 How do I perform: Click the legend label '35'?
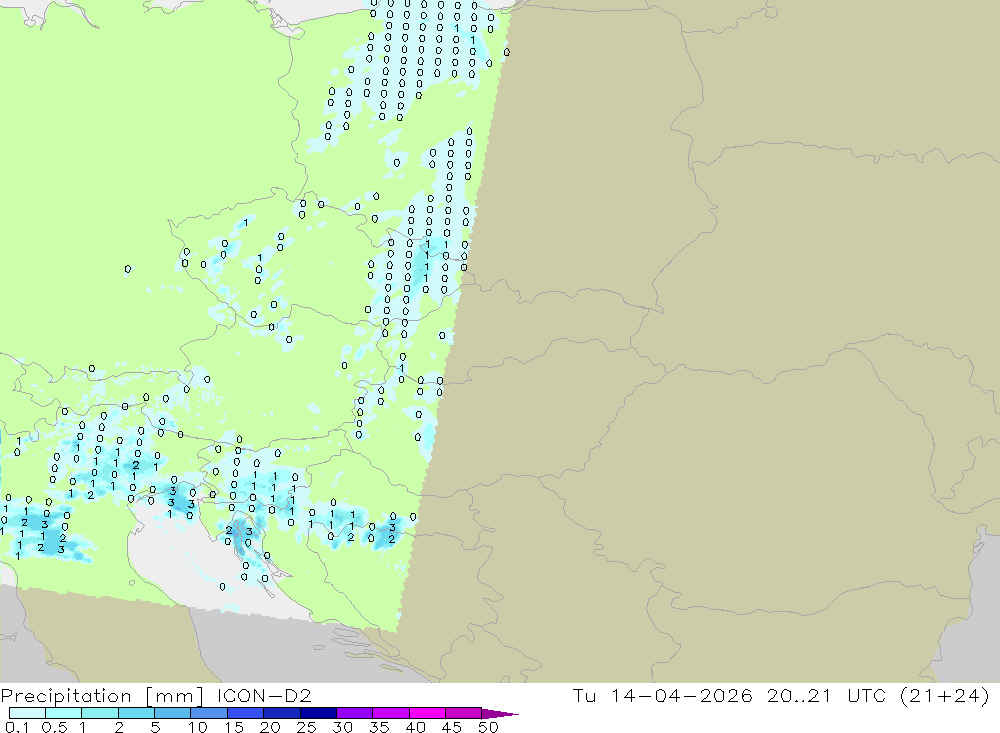click(379, 727)
